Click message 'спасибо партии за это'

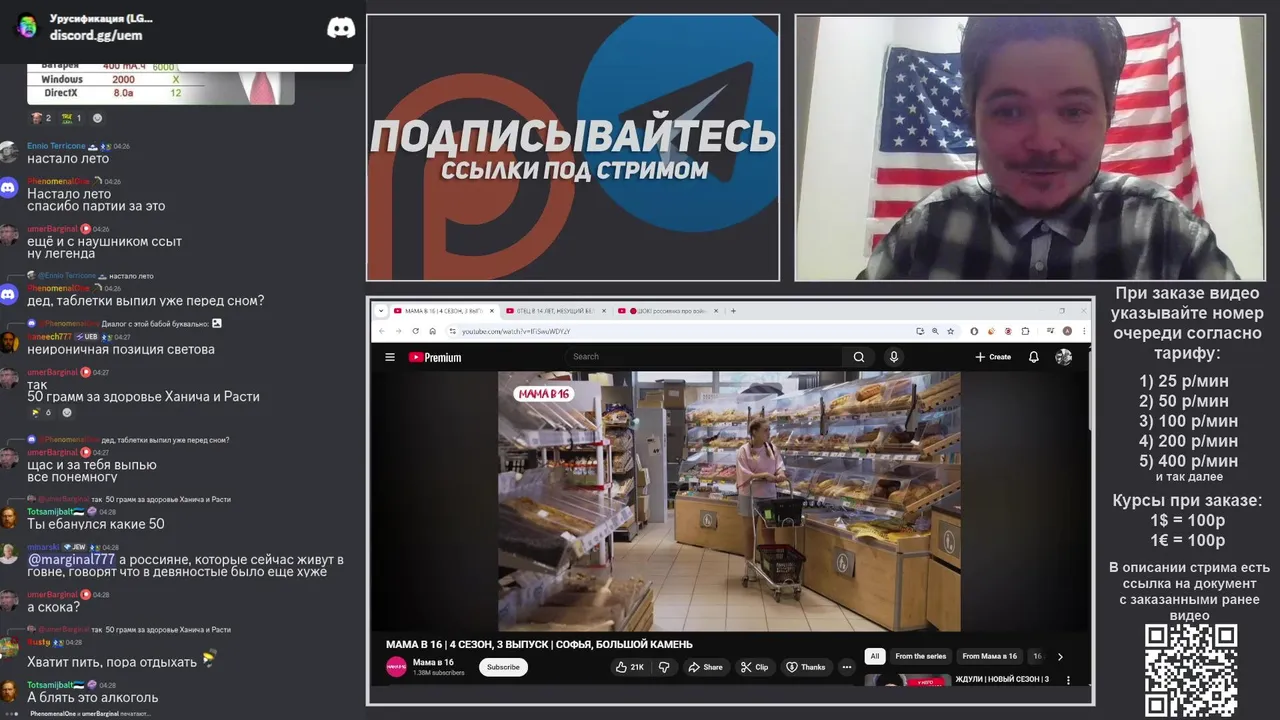tap(96, 206)
